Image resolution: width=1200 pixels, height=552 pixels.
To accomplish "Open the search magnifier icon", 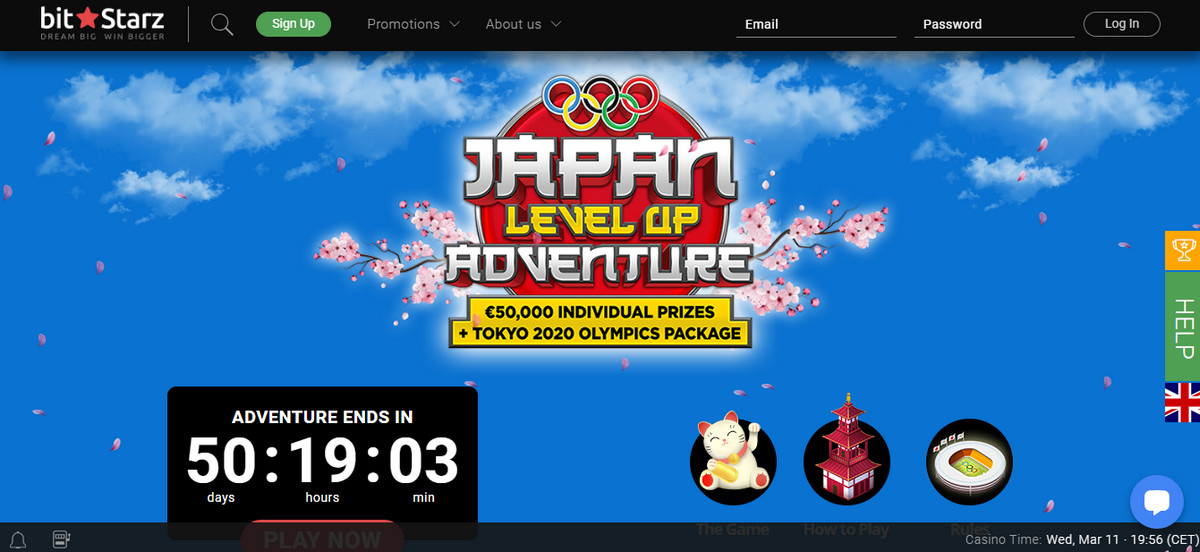I will [222, 24].
